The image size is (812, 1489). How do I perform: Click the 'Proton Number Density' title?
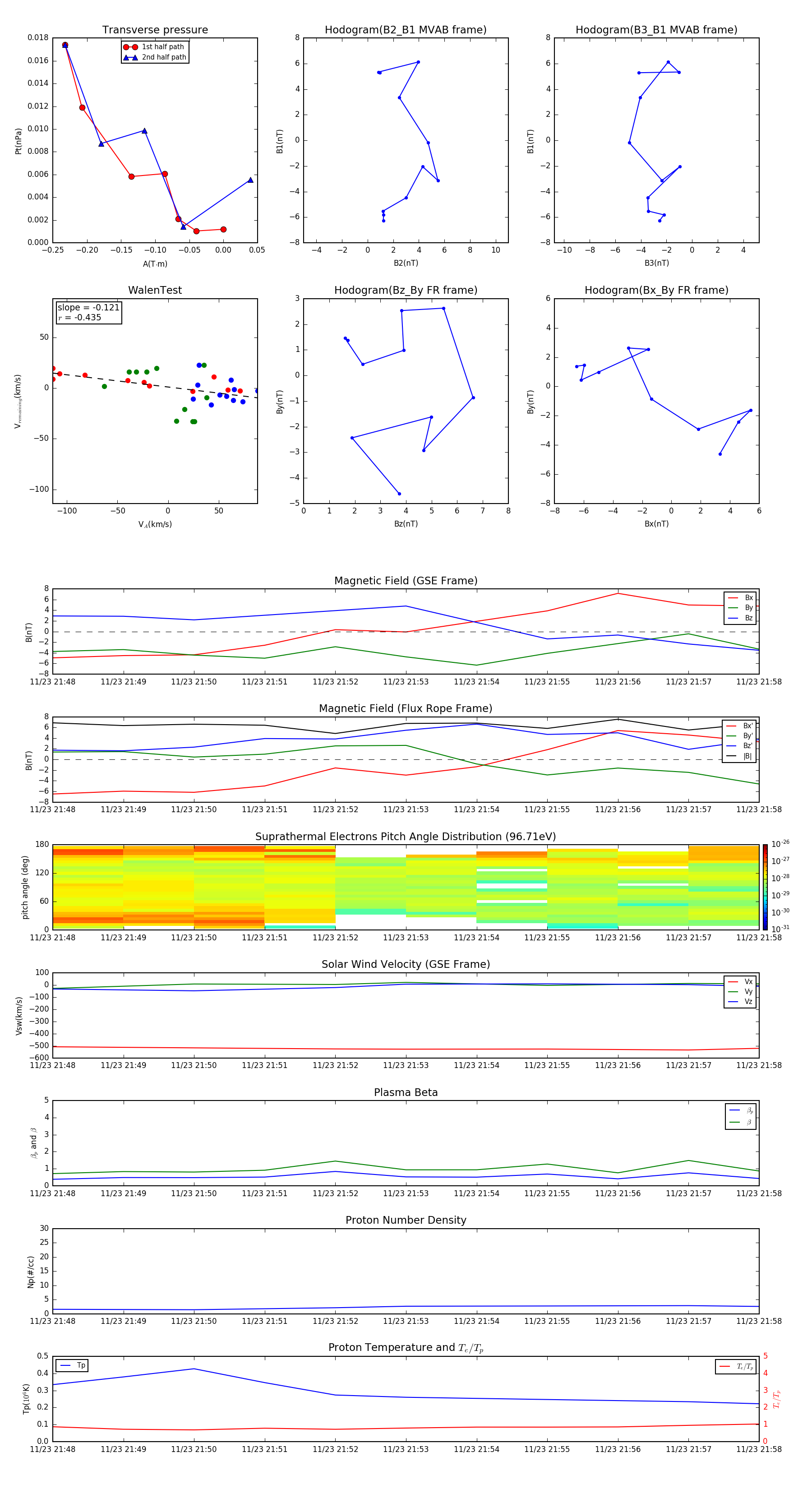coord(406,1220)
